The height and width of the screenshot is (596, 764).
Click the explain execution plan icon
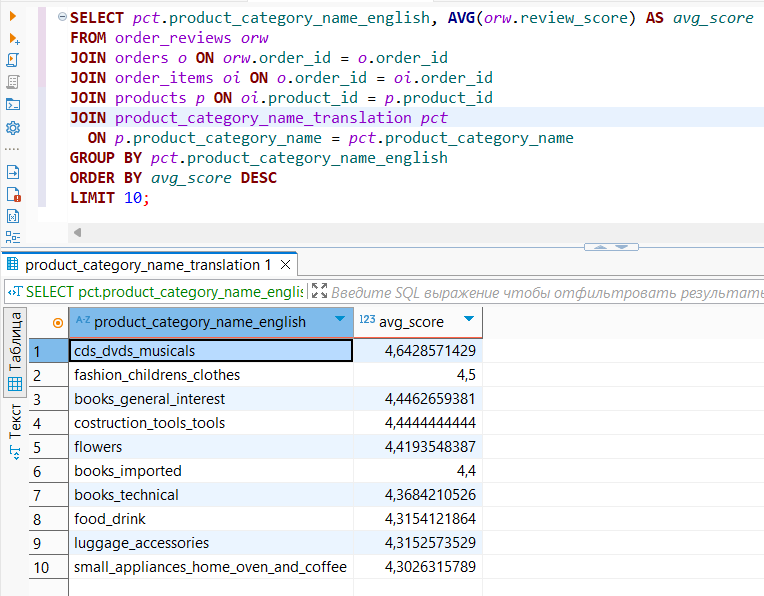click(13, 82)
